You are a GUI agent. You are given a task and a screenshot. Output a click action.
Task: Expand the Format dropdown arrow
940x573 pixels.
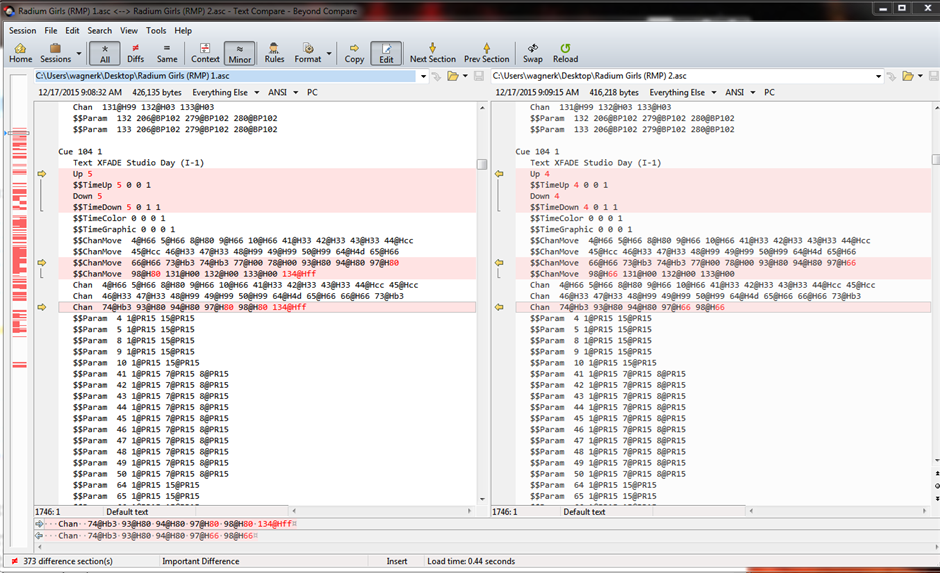click(329, 53)
